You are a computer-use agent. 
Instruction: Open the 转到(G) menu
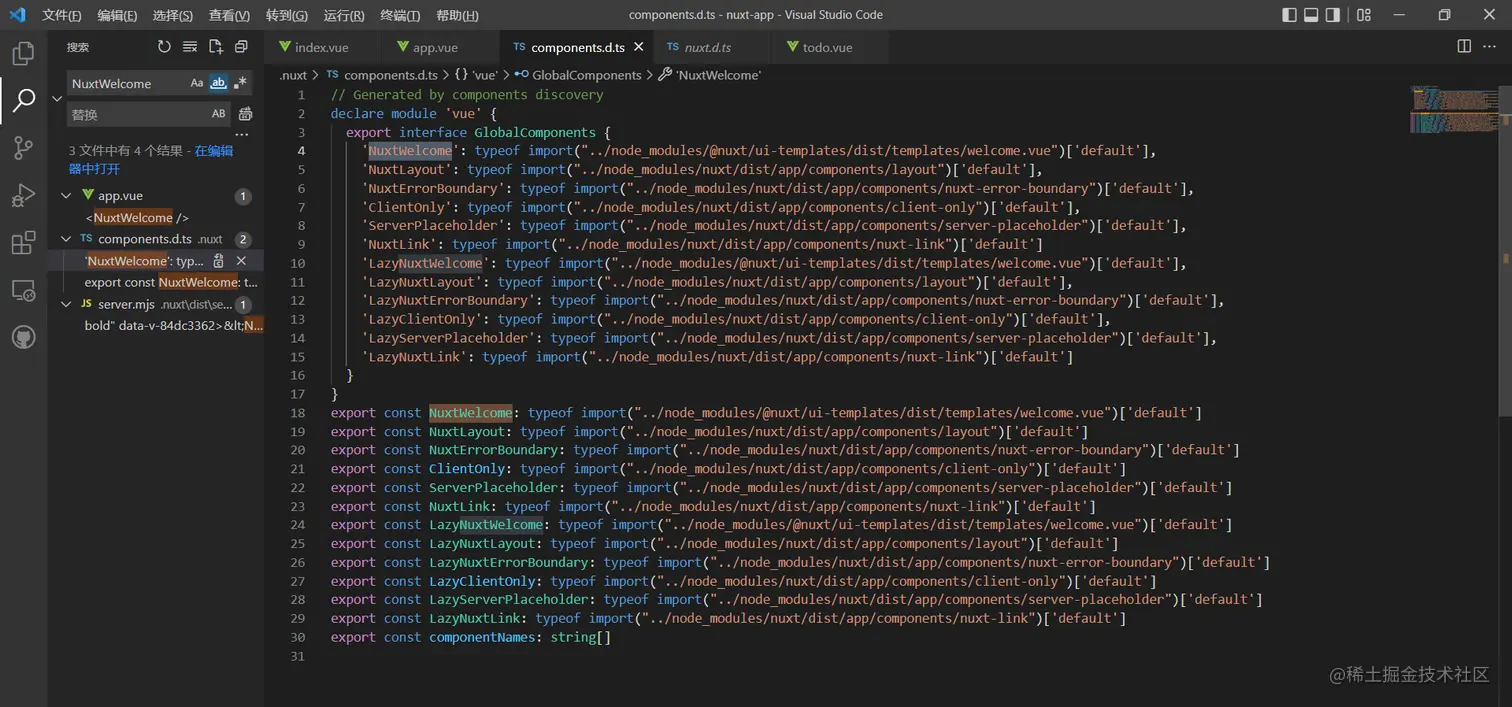coord(287,15)
